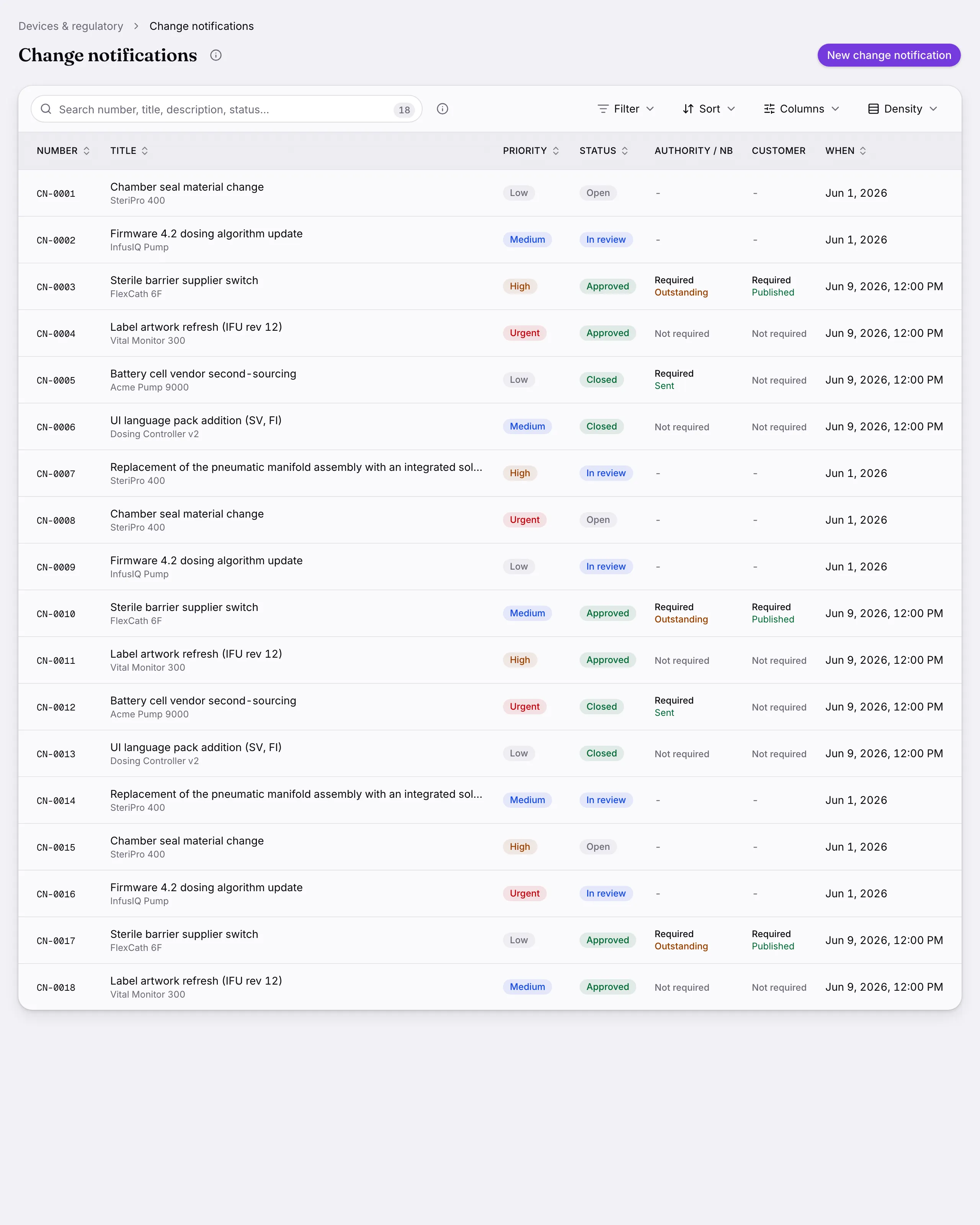Click Urgent priority badge in CN-0004 row
Image resolution: width=980 pixels, height=1225 pixels.
tap(524, 333)
